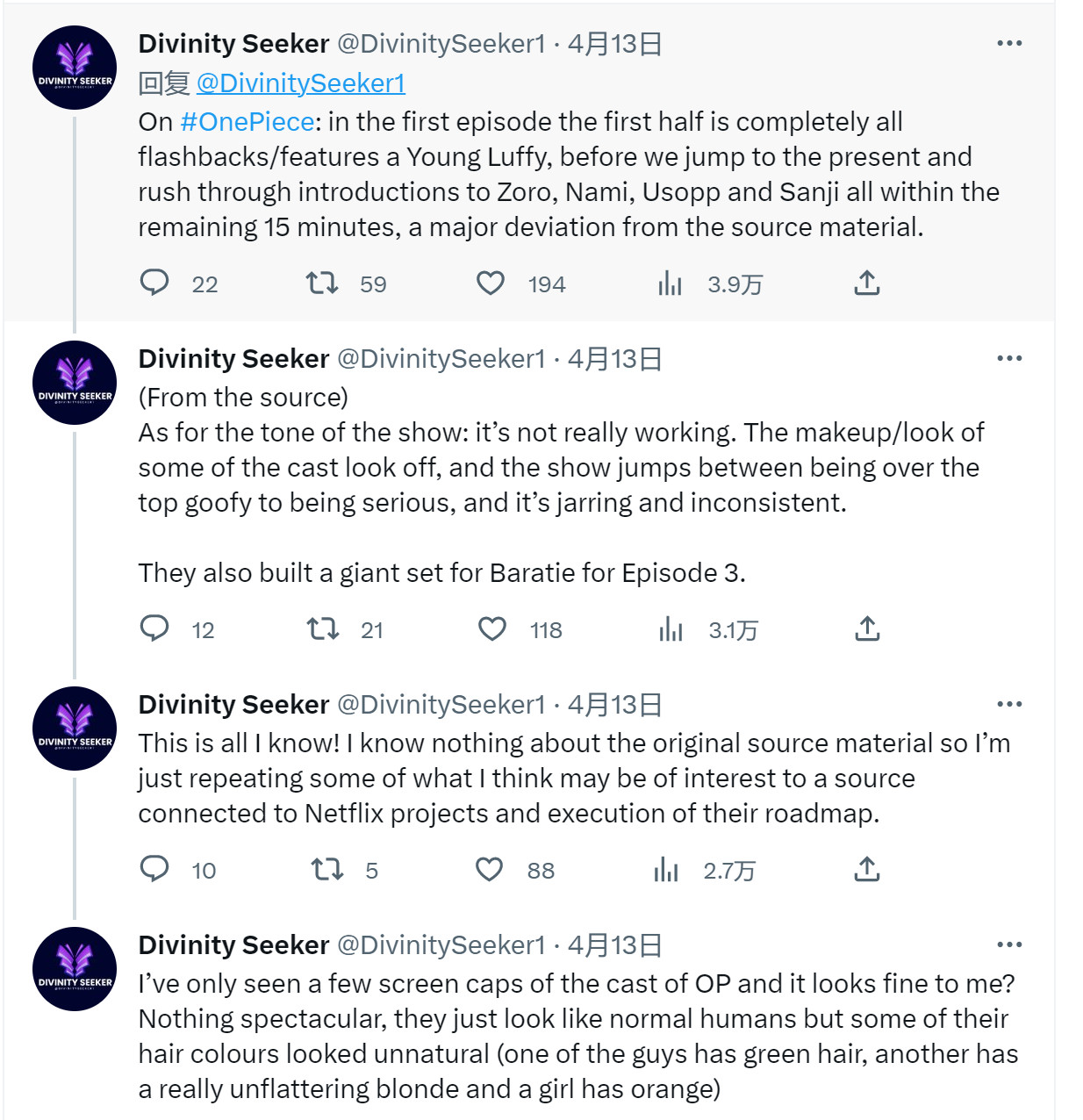Image resolution: width=1083 pixels, height=1120 pixels.
Task: Retweet the Baratie set tweet with 21 retweets
Action: coord(323,628)
